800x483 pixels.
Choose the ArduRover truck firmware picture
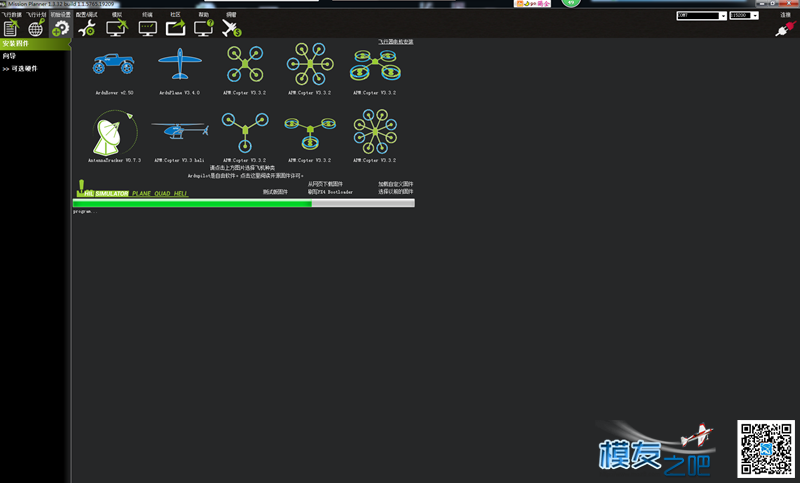114,64
